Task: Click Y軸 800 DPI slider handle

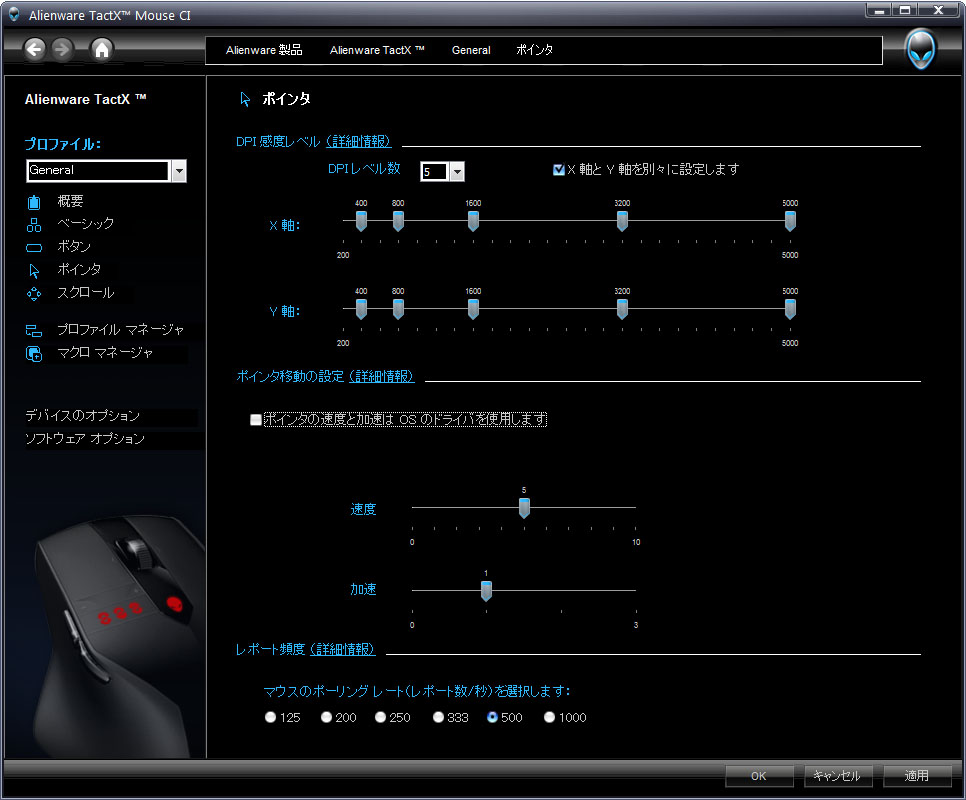Action: tap(398, 309)
